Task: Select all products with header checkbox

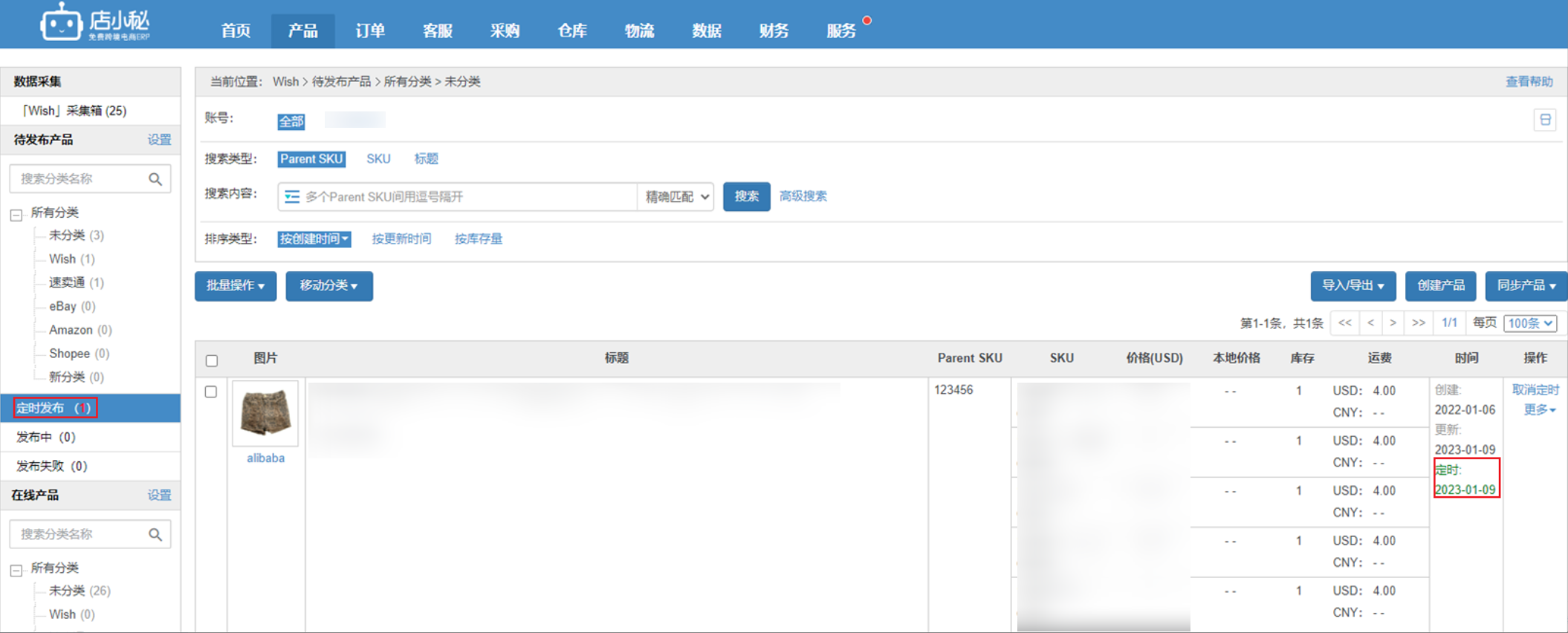Action: (x=212, y=360)
